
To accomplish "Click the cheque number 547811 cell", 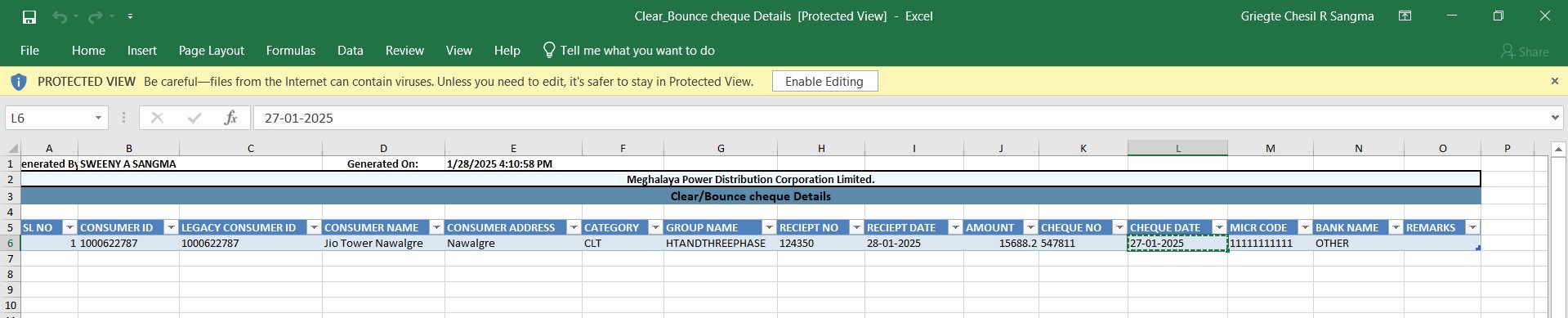I will pyautogui.click(x=1083, y=243).
